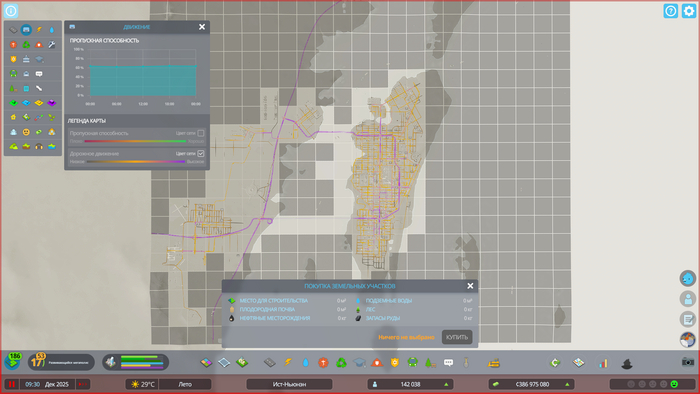Screen dimensions: 700x394
Task: Select the Garbage recycling info view
Action: click(x=26, y=45)
